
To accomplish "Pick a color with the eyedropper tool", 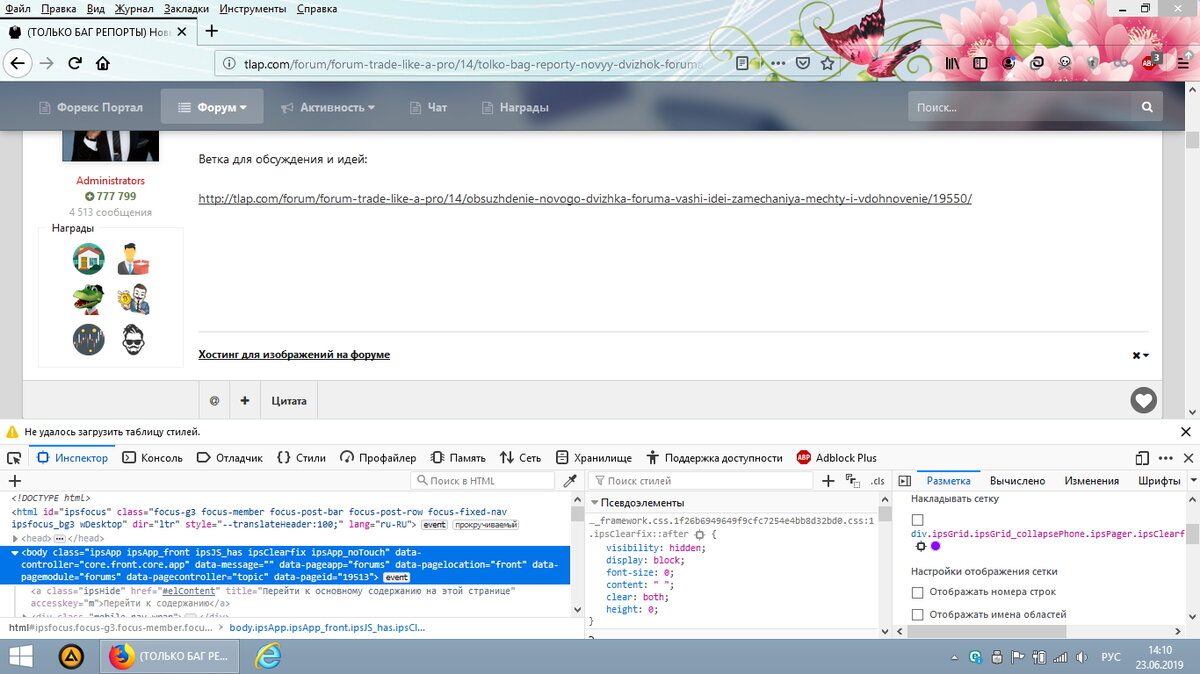I will click(570, 481).
